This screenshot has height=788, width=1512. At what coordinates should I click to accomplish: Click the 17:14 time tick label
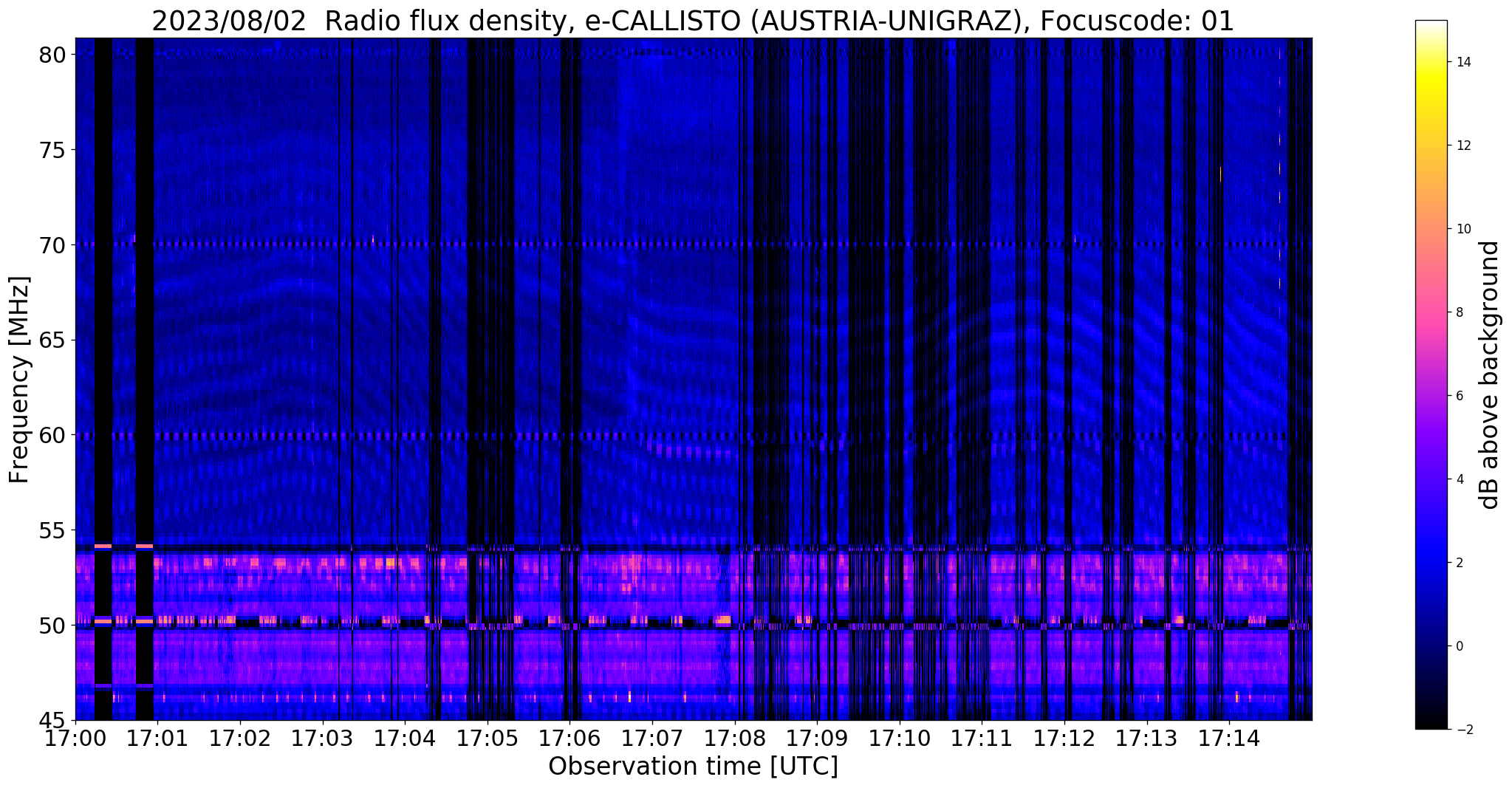(1229, 738)
